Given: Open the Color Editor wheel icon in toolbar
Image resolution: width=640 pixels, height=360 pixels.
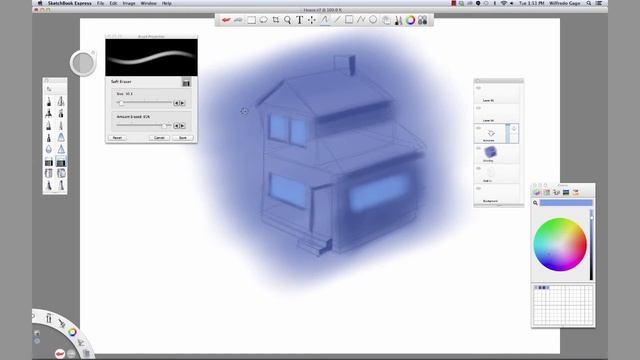Looking at the screenshot, I should [410, 20].
